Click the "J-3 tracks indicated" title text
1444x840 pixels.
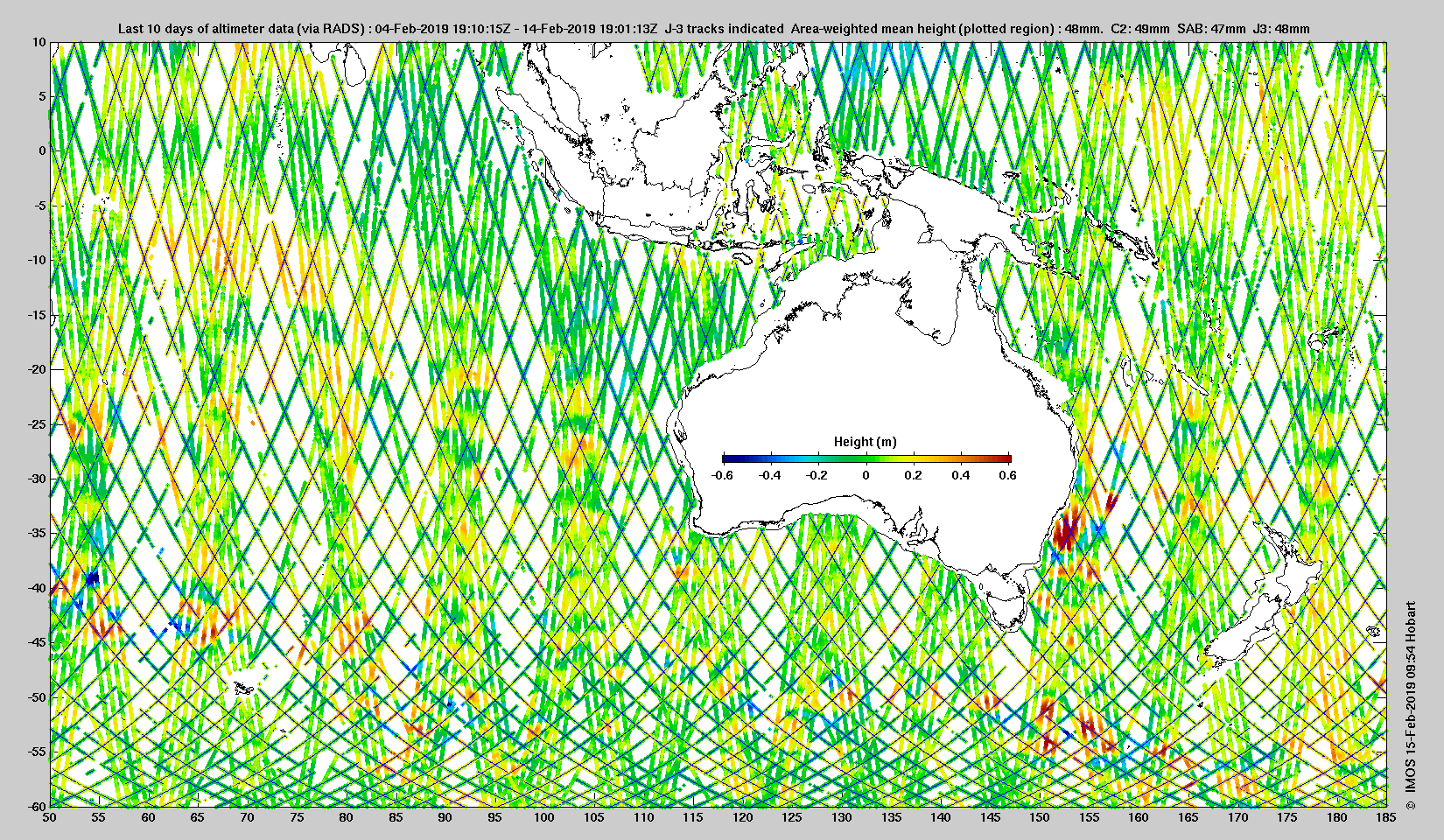[x=725, y=29]
